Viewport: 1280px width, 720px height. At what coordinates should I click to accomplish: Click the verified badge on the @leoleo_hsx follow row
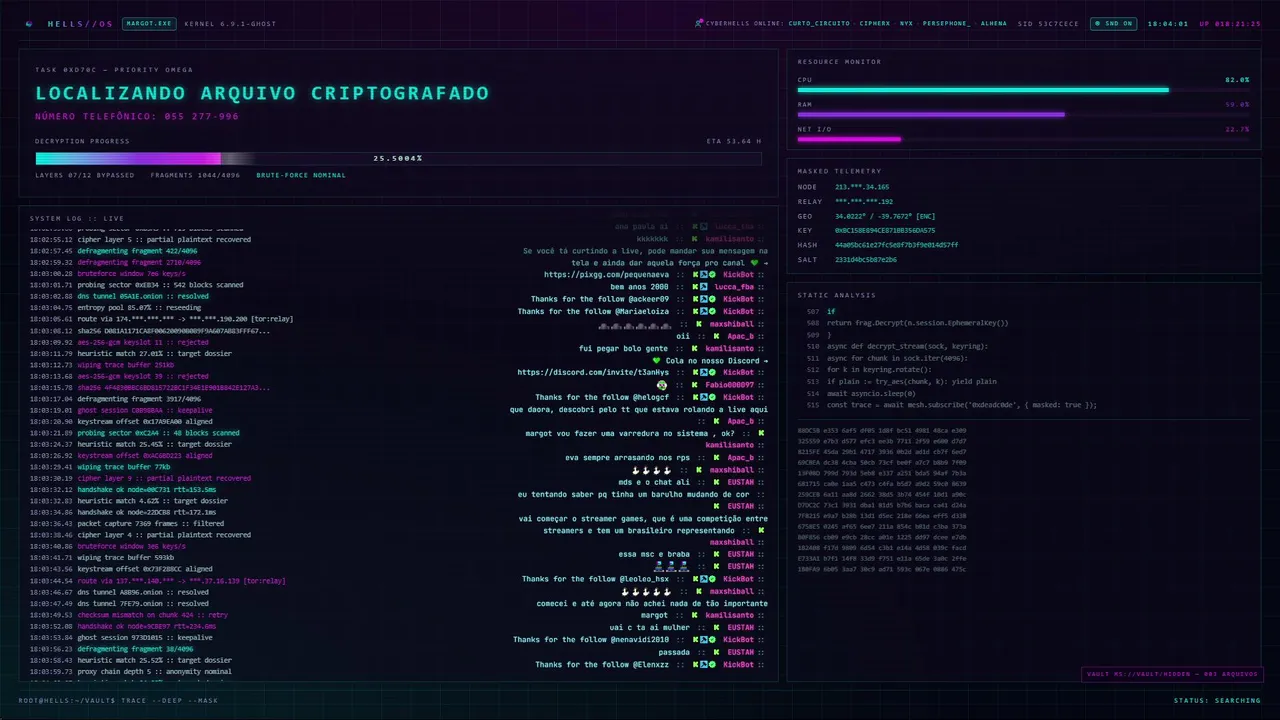click(x=711, y=579)
